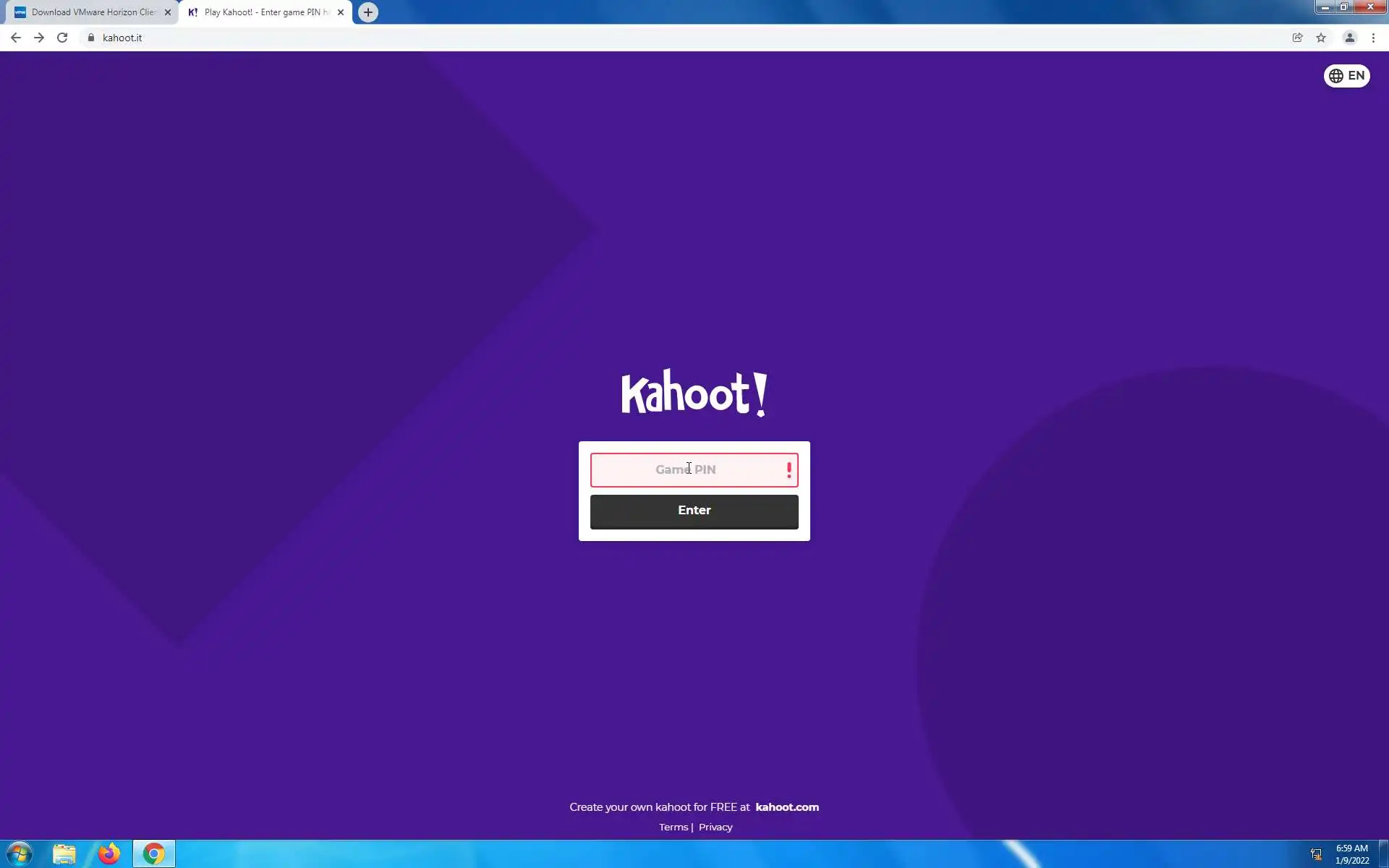Close the VMware Horizon tab
1389x868 pixels.
pyautogui.click(x=168, y=12)
